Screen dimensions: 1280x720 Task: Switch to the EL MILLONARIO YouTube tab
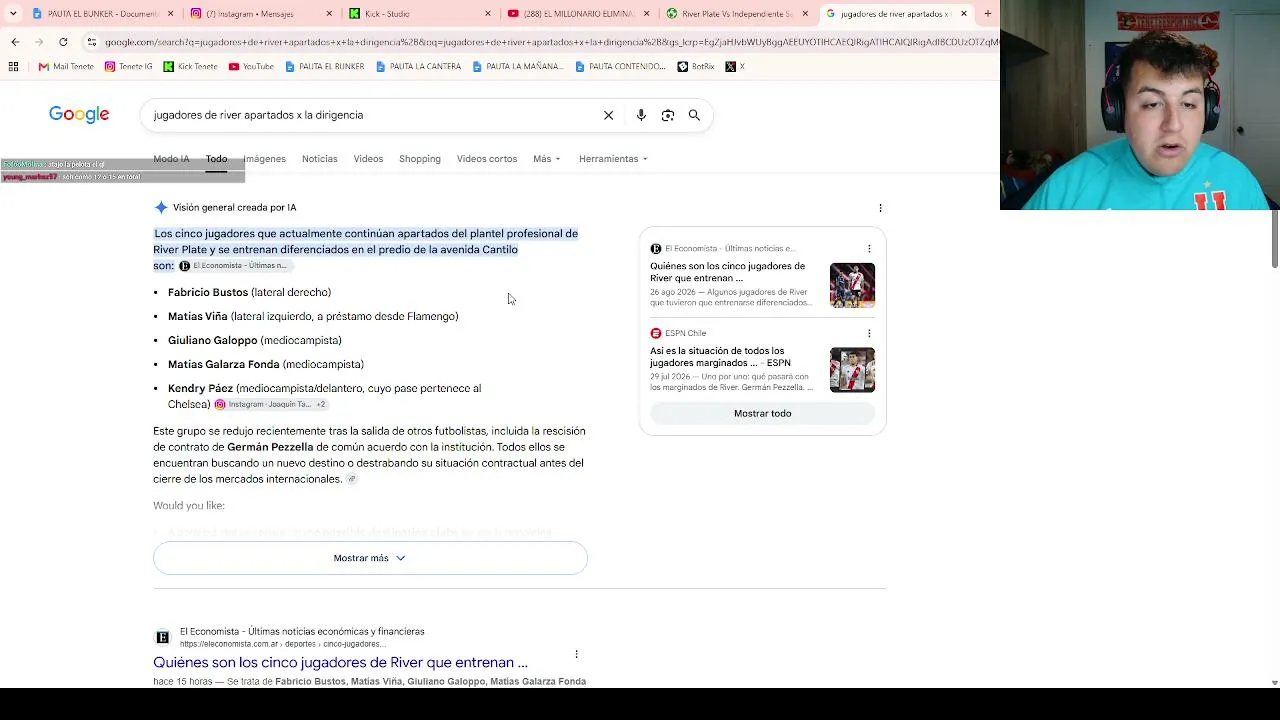(578, 14)
